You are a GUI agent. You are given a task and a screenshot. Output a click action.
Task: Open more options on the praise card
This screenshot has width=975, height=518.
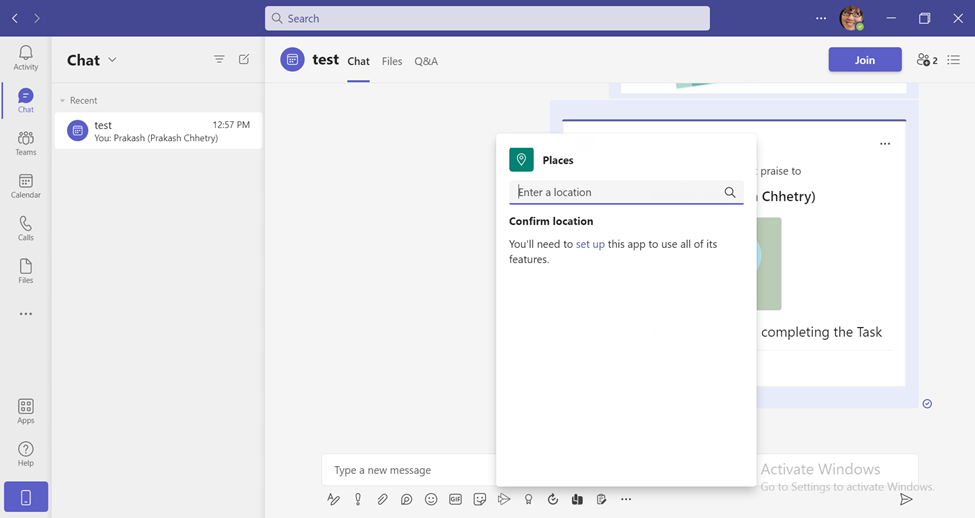point(885,144)
